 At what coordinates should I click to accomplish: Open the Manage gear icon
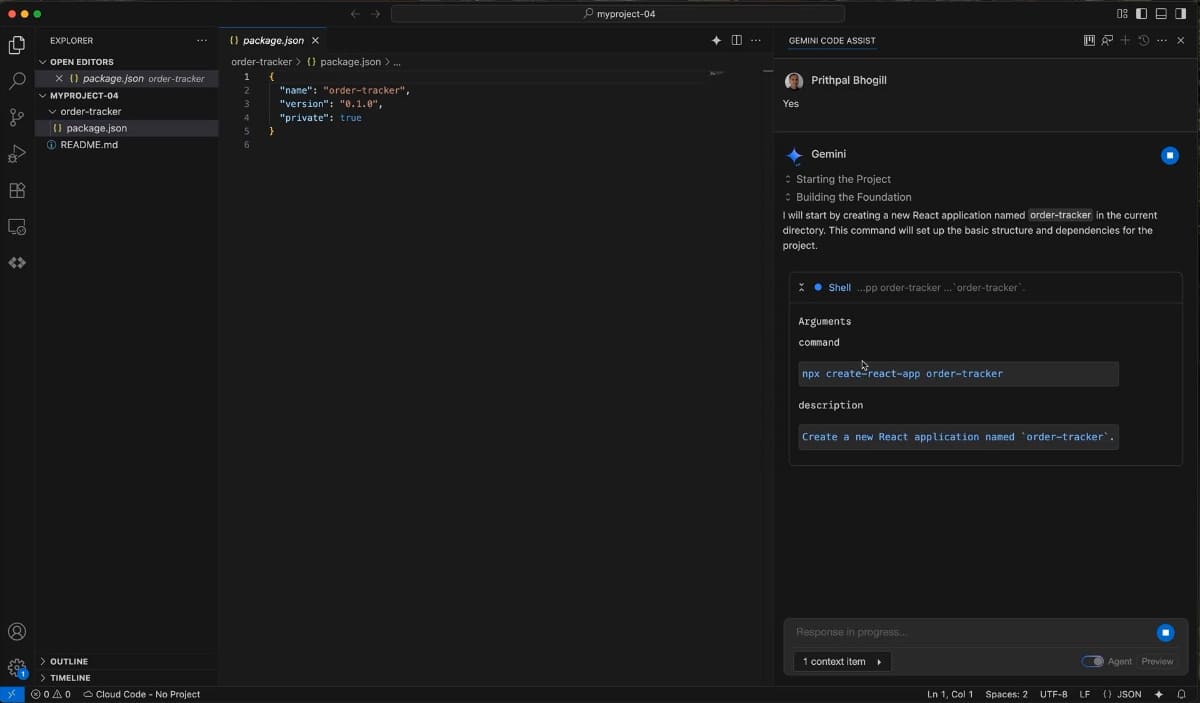pyautogui.click(x=17, y=668)
